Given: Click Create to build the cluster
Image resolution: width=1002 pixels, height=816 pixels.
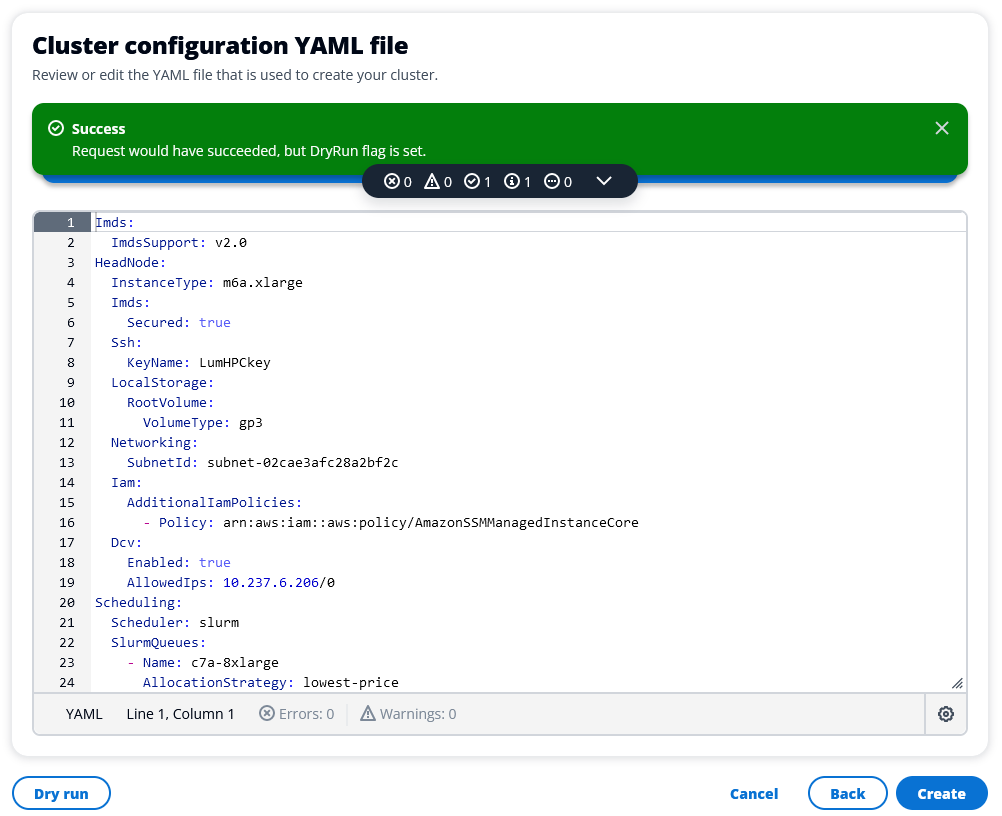Looking at the screenshot, I should (x=941, y=794).
